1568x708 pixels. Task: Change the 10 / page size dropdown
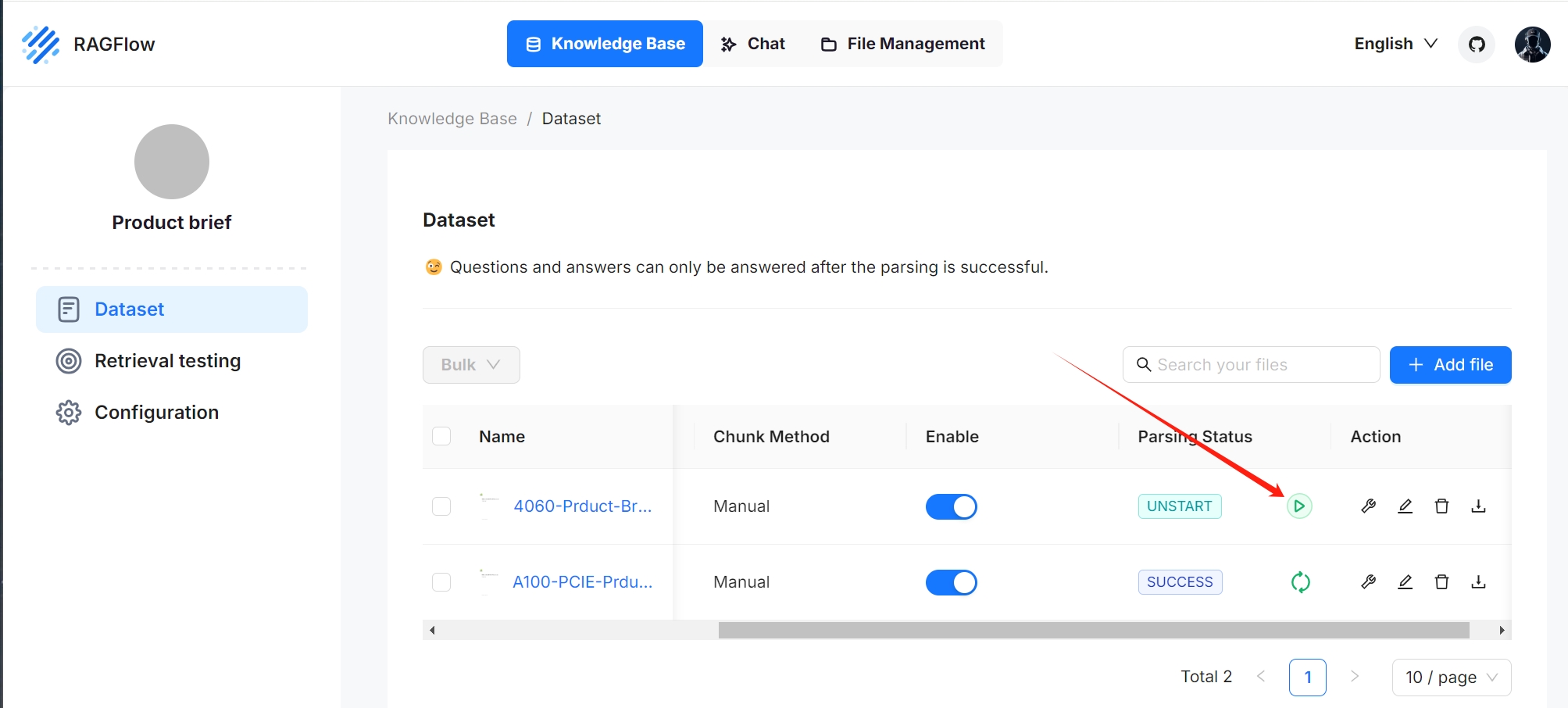1452,678
